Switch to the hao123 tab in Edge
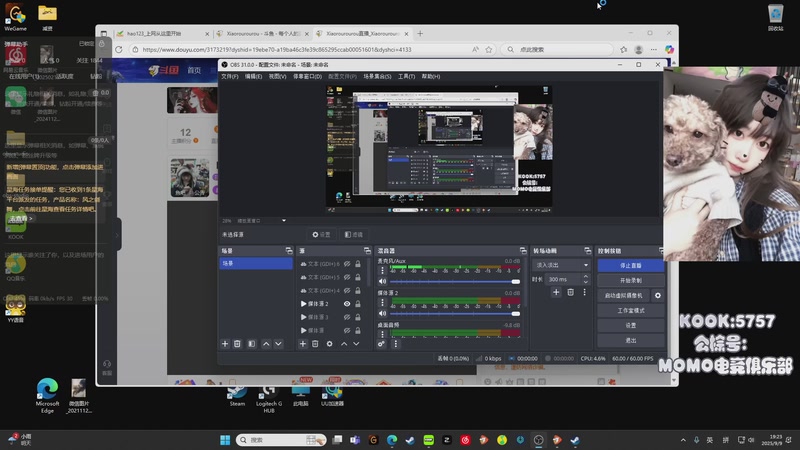800x450 pixels. point(159,34)
